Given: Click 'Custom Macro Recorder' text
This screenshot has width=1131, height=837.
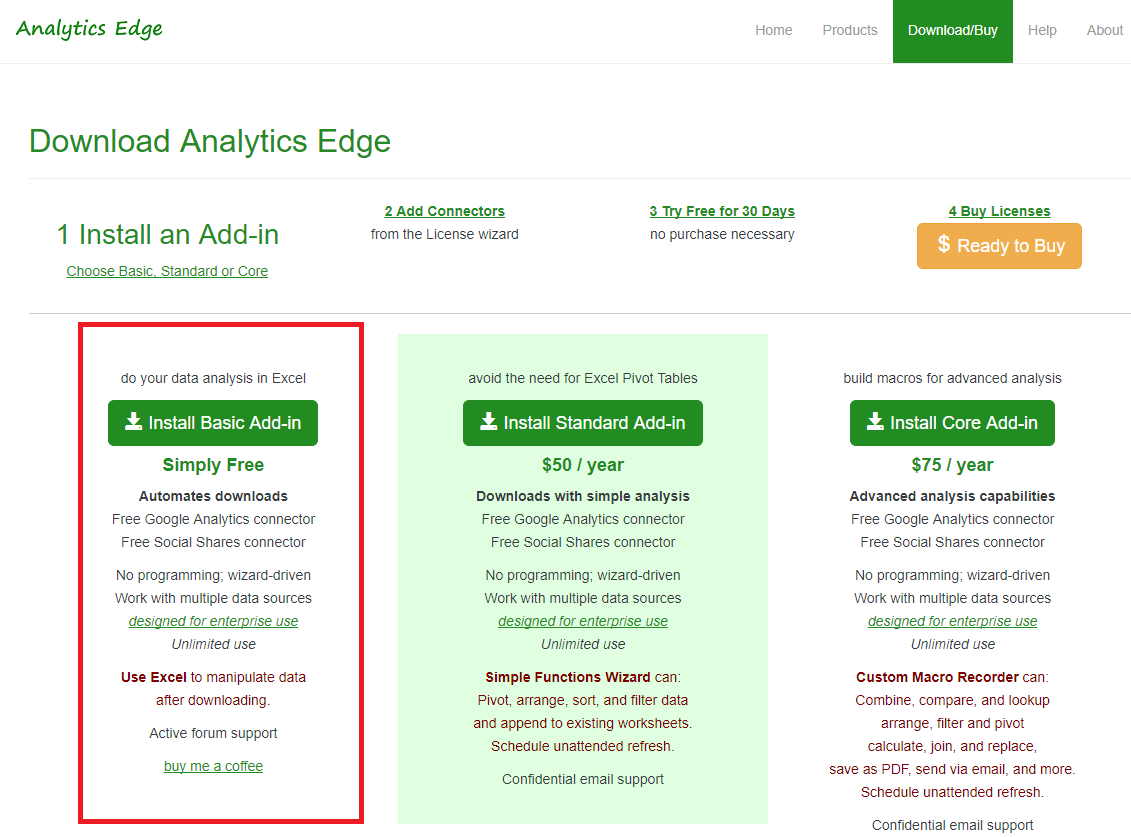Looking at the screenshot, I should [937, 678].
